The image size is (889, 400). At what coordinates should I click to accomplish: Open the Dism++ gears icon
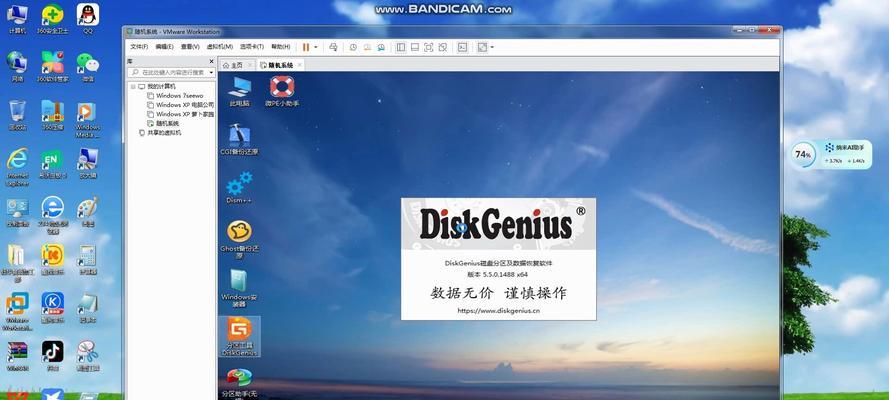(239, 188)
